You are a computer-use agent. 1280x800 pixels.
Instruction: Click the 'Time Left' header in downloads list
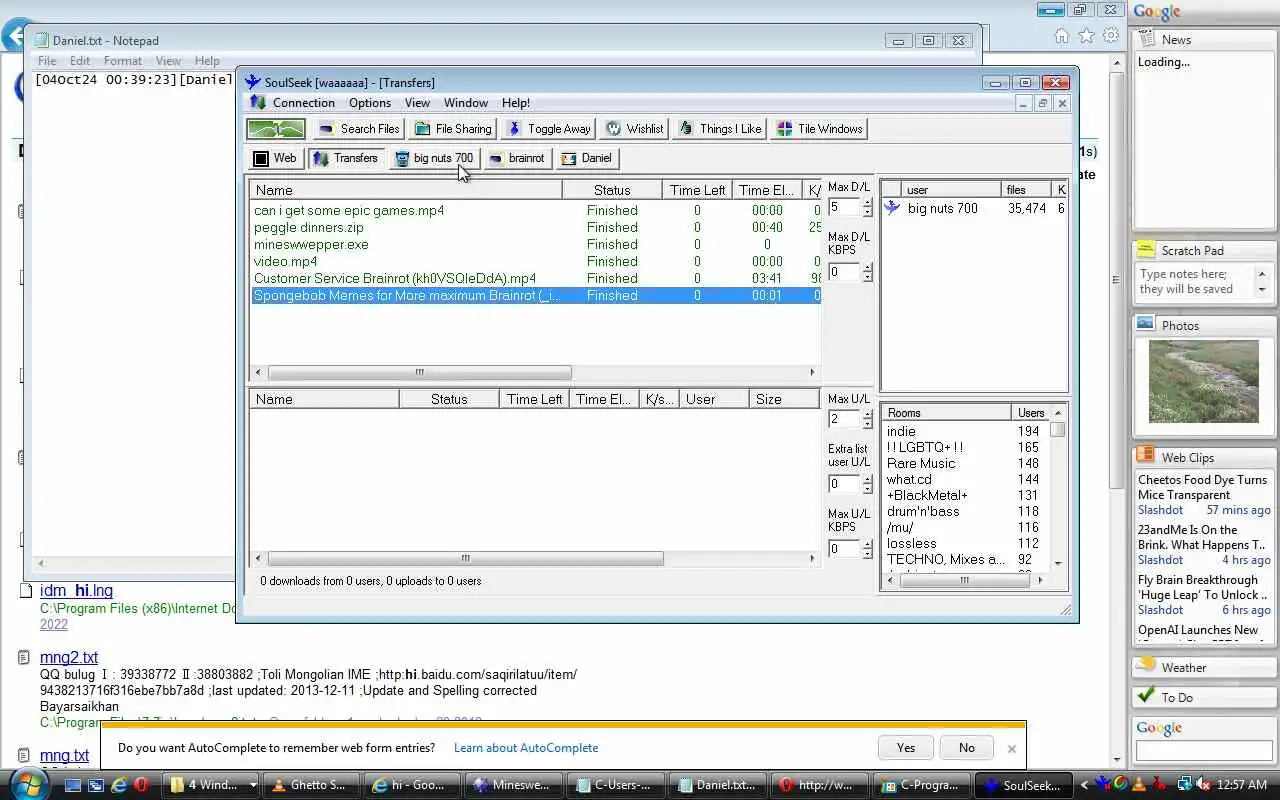(697, 190)
